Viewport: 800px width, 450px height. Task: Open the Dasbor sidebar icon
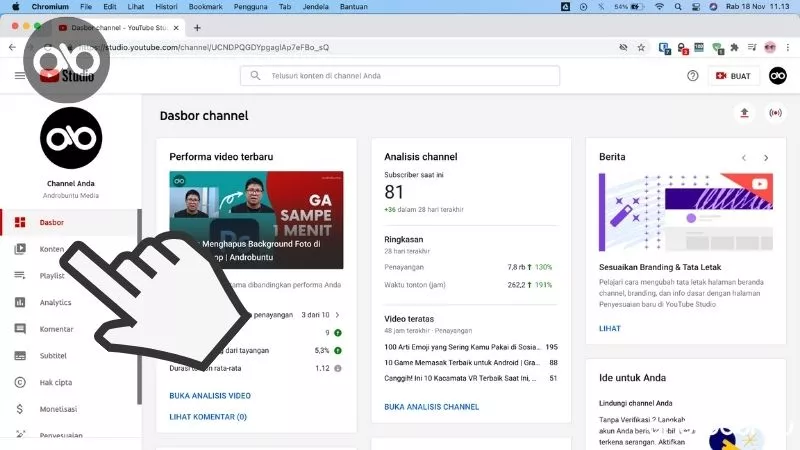20,222
